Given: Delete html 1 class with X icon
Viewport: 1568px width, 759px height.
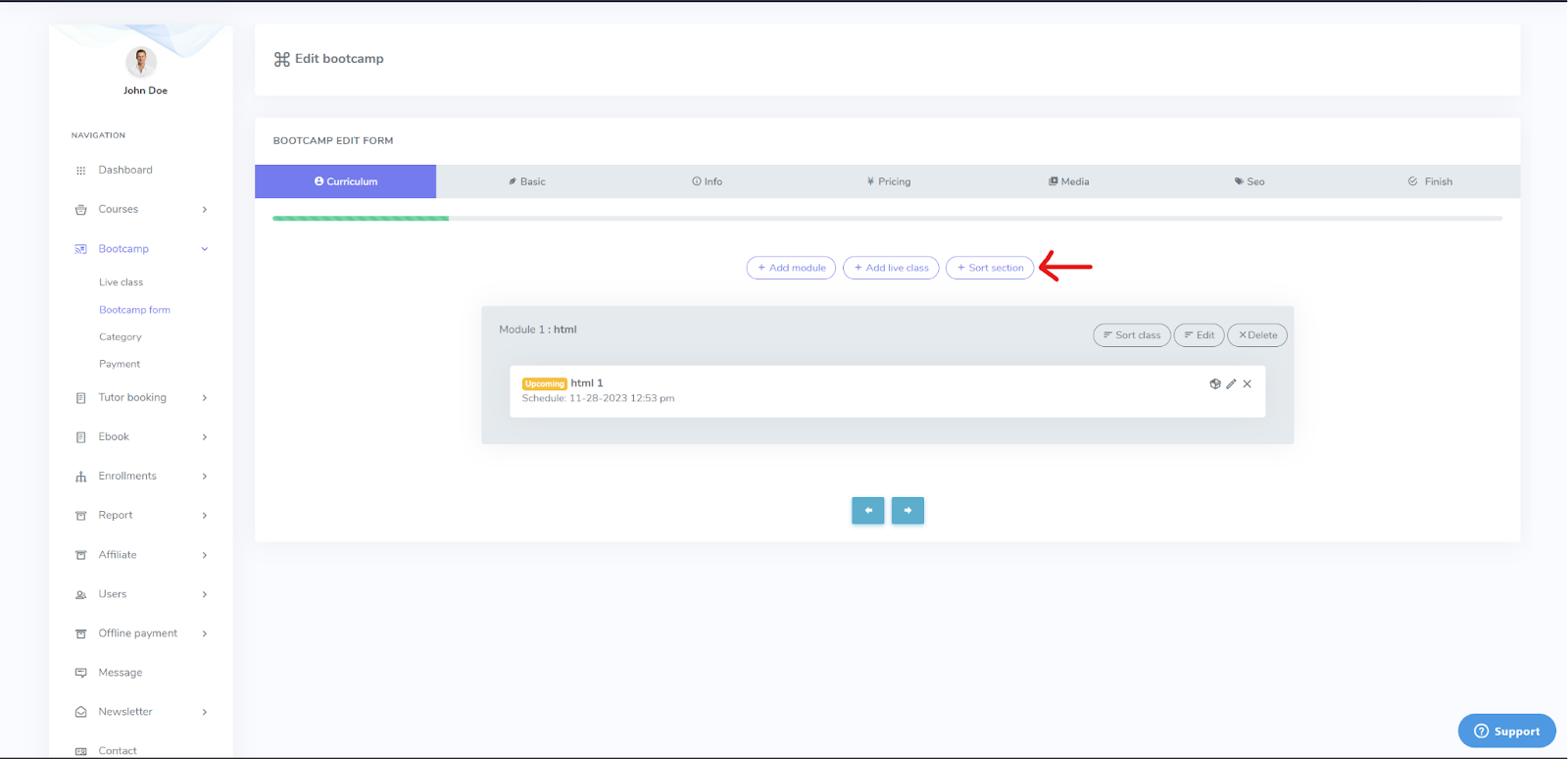Looking at the screenshot, I should pyautogui.click(x=1248, y=384).
